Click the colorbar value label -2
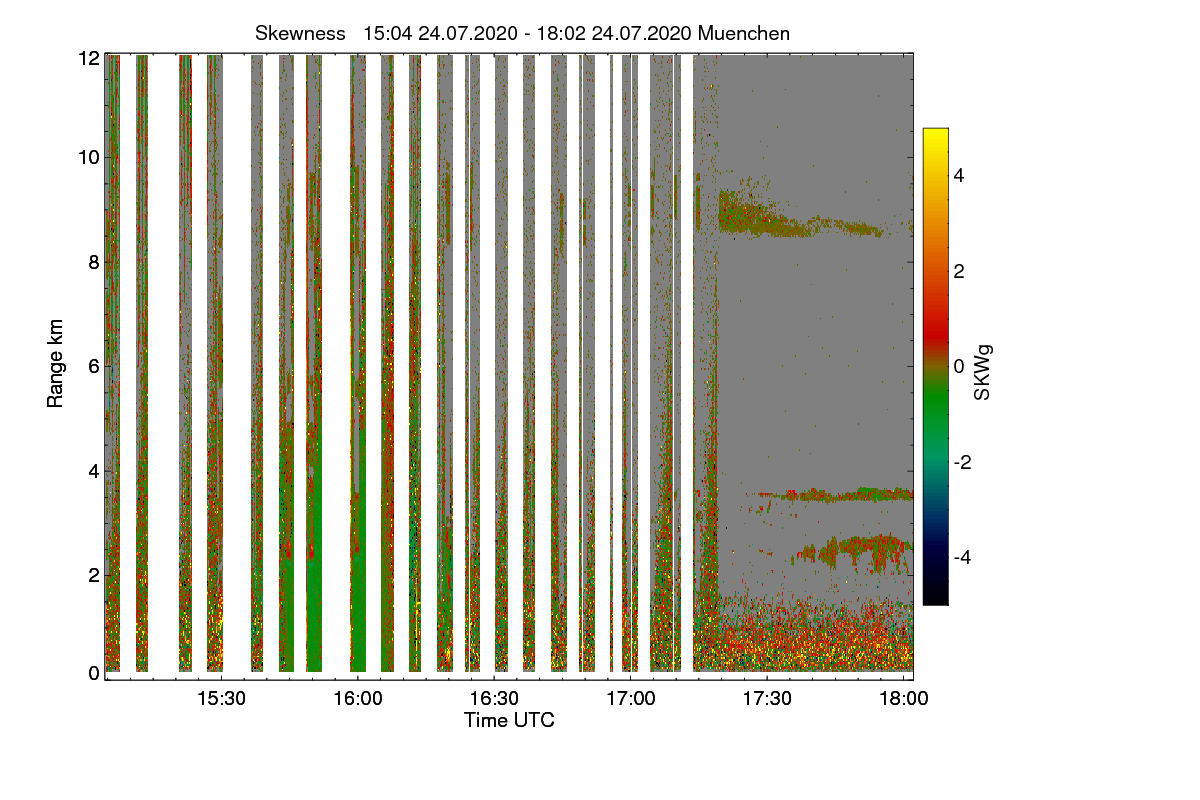1200x800 pixels. (x=964, y=462)
